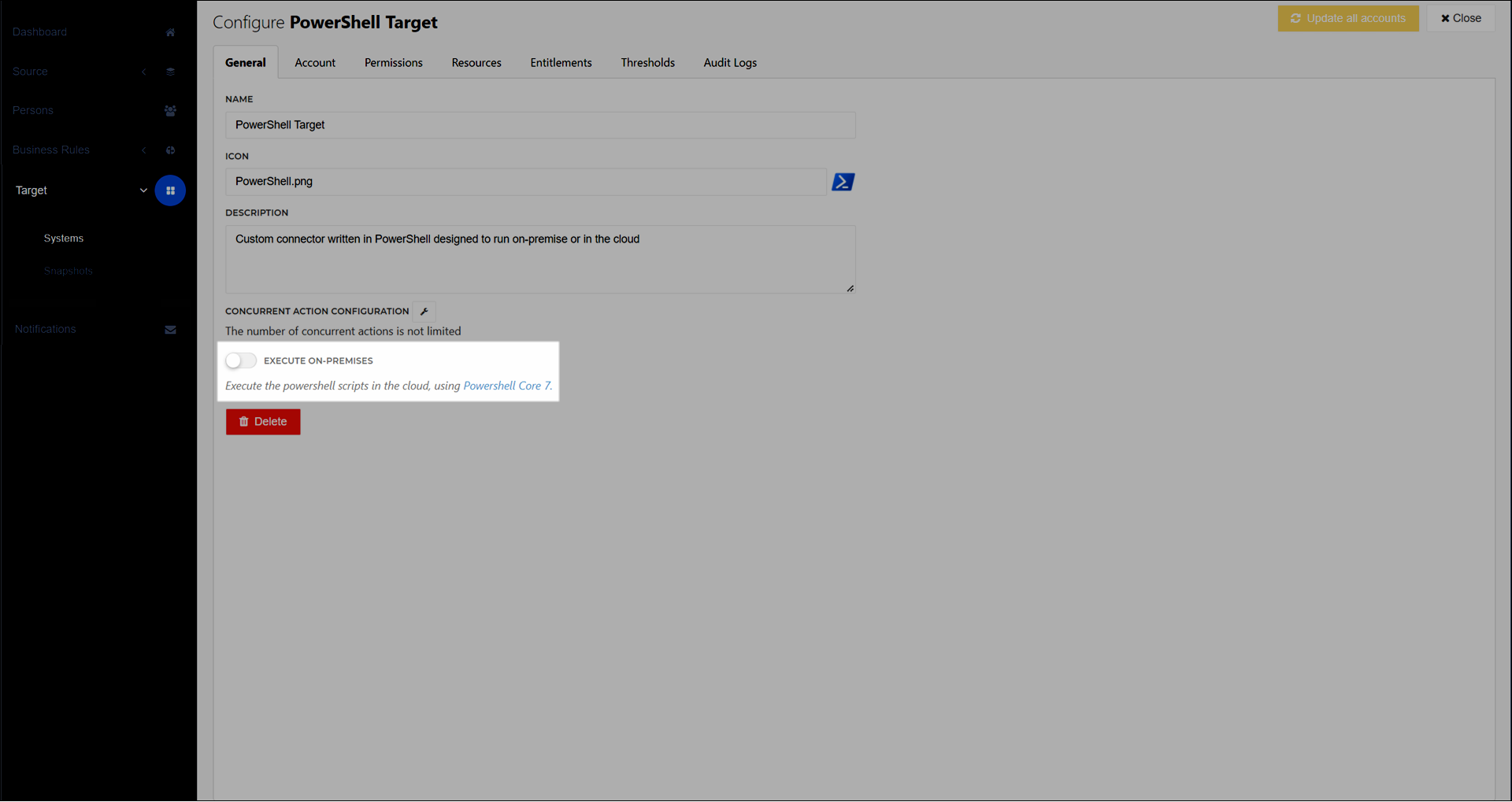
Task: View the Audit Logs tab
Action: click(x=730, y=63)
